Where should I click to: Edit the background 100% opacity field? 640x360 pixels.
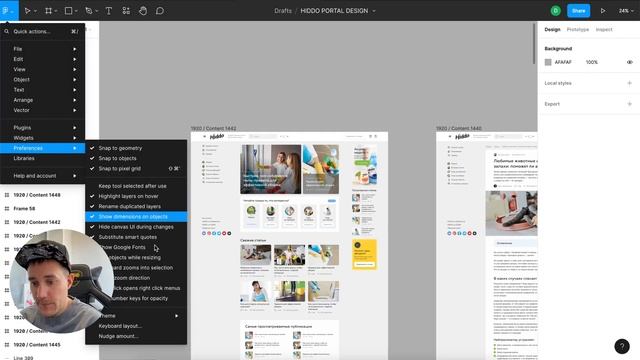pyautogui.click(x=592, y=62)
